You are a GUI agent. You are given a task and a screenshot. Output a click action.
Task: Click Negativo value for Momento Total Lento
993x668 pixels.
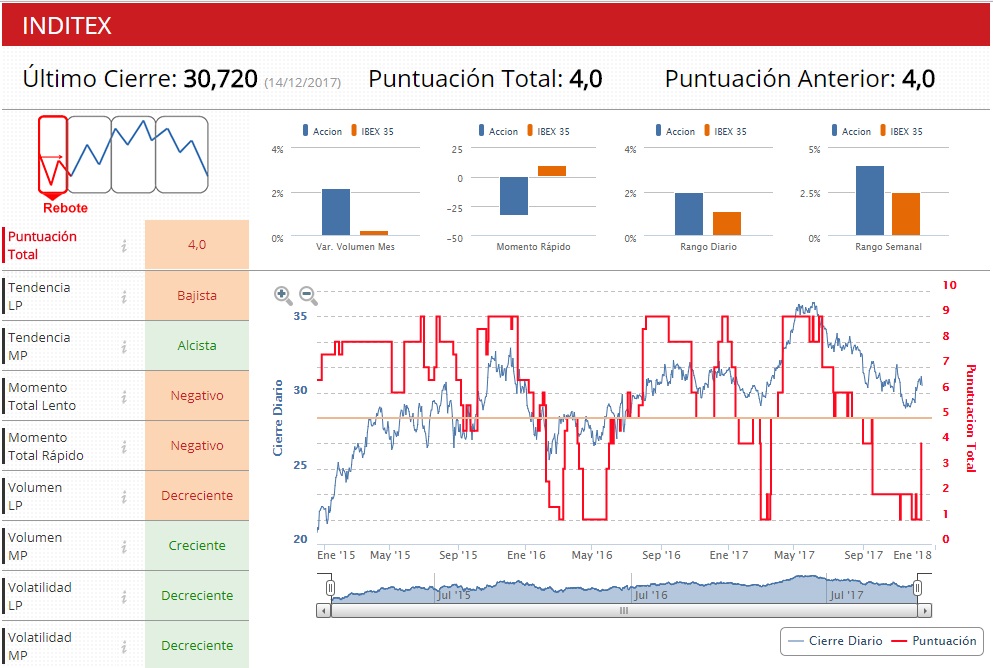click(x=197, y=396)
